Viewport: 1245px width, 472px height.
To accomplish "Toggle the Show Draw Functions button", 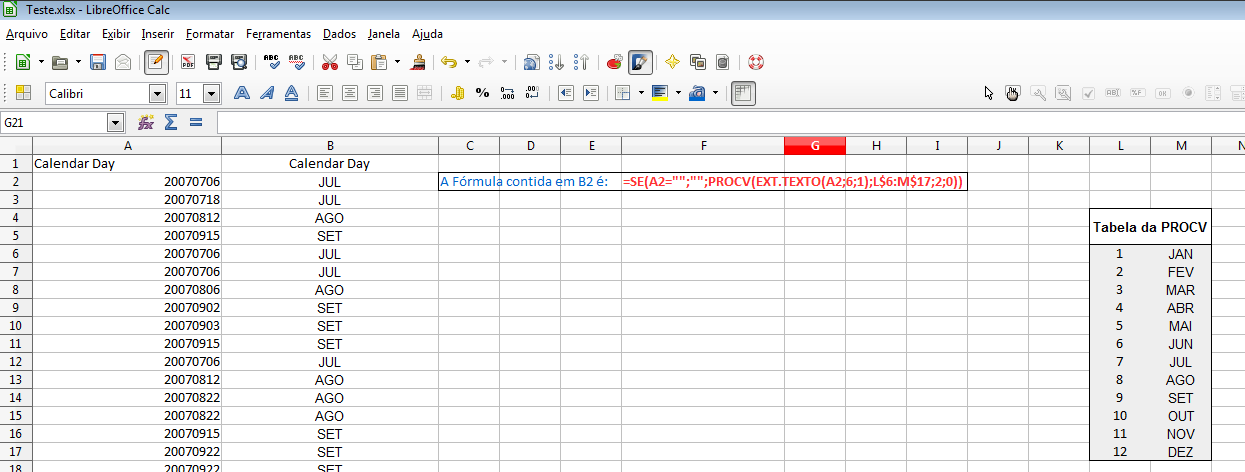I will pyautogui.click(x=640, y=62).
